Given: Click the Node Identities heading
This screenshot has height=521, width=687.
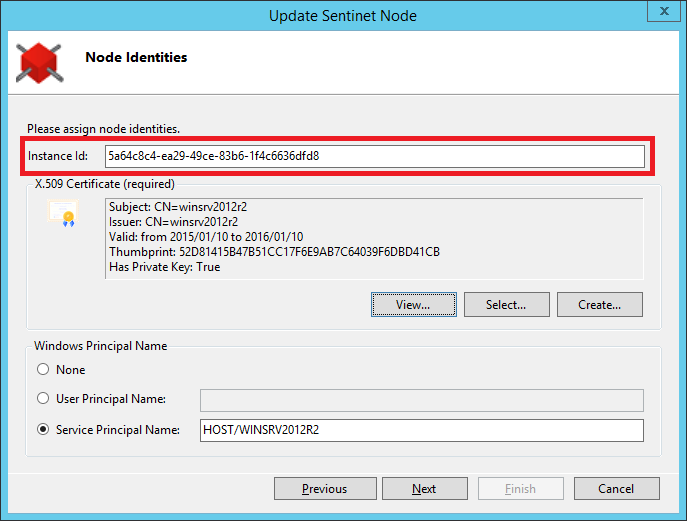Looking at the screenshot, I should pyautogui.click(x=136, y=57).
